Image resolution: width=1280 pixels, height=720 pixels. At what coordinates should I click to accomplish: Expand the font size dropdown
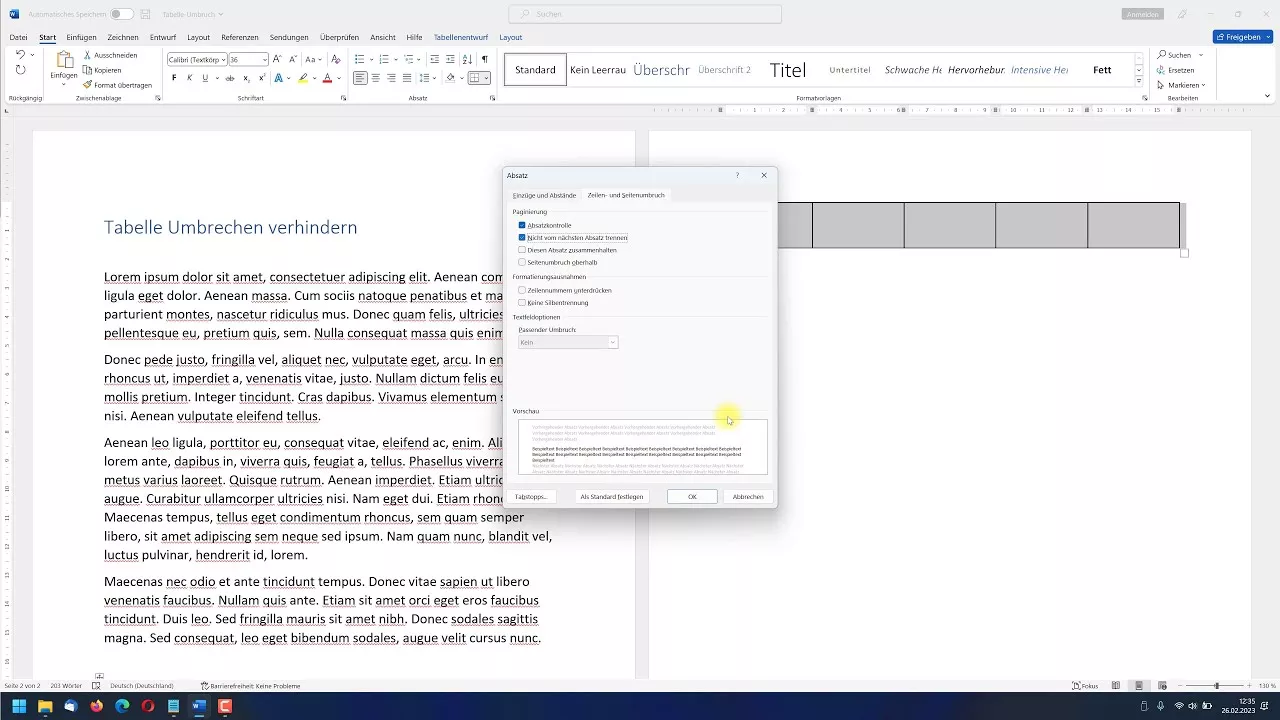(x=264, y=60)
